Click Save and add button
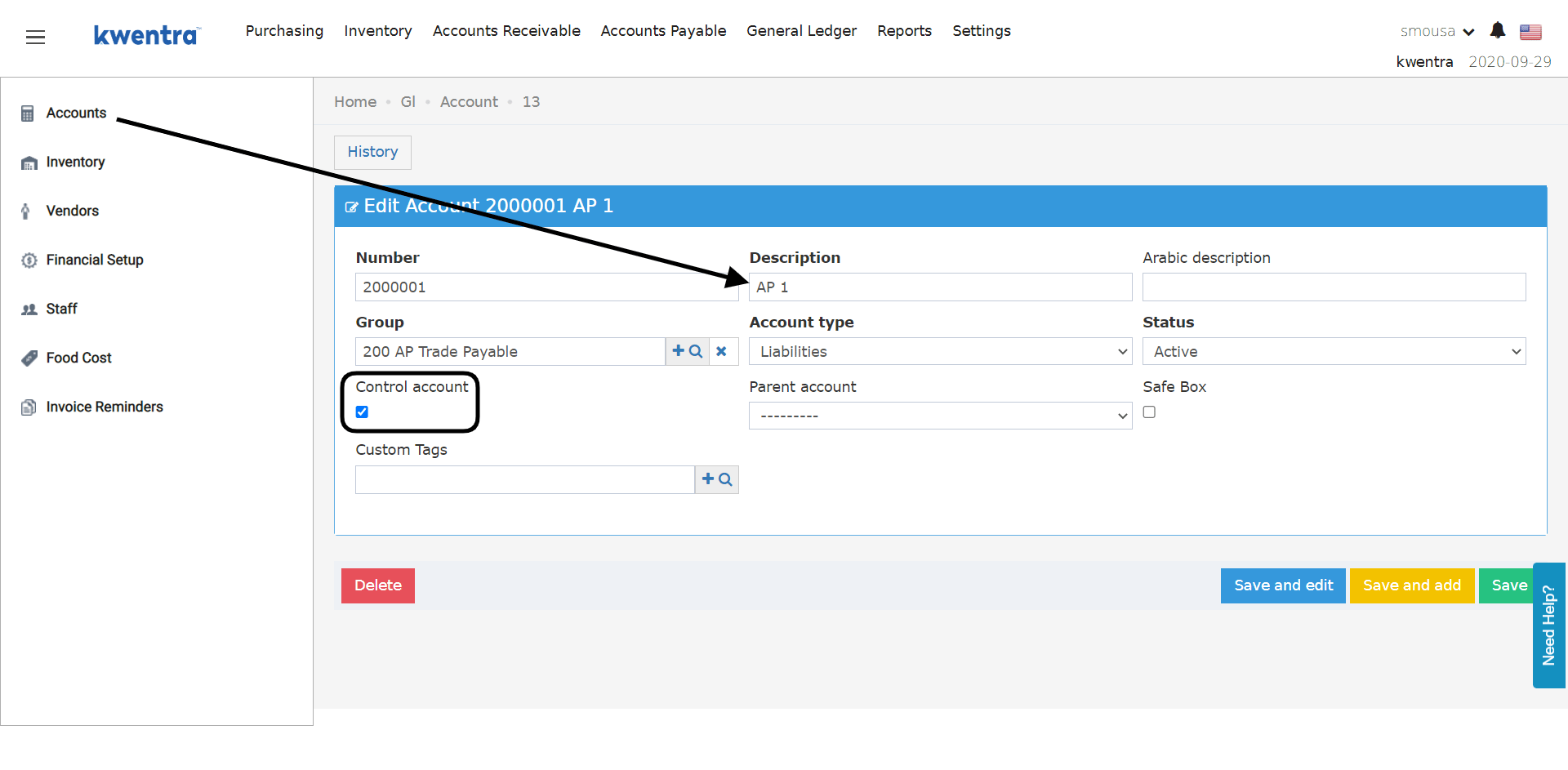This screenshot has height=770, width=1568. click(1411, 585)
